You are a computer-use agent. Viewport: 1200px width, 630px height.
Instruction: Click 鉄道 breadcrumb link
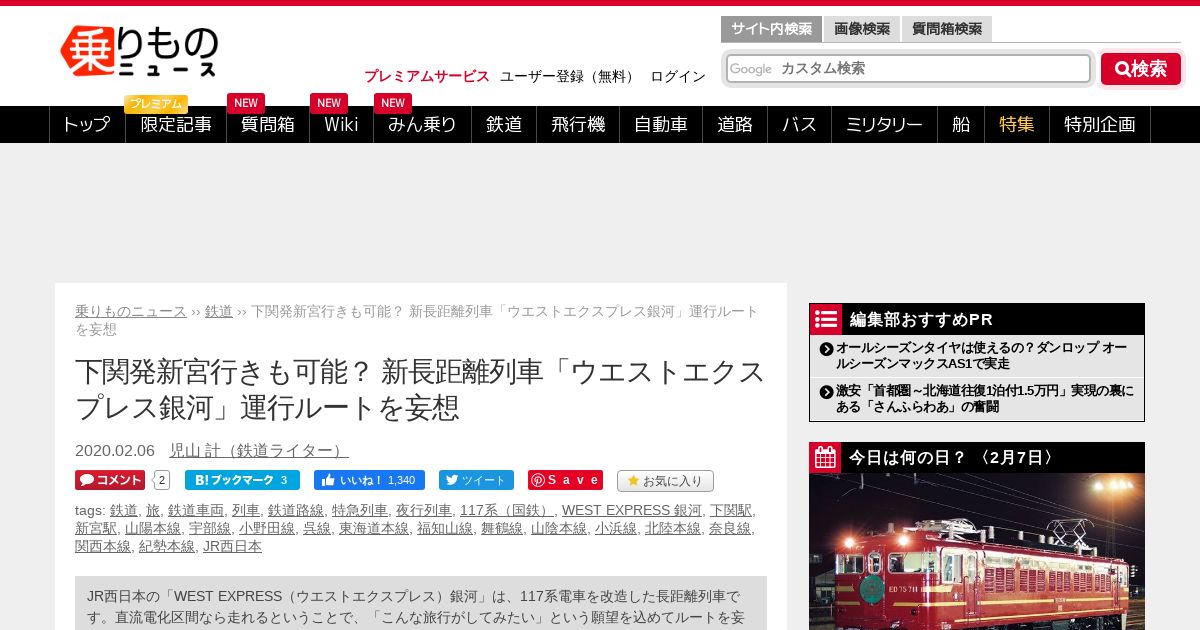pyautogui.click(x=219, y=311)
